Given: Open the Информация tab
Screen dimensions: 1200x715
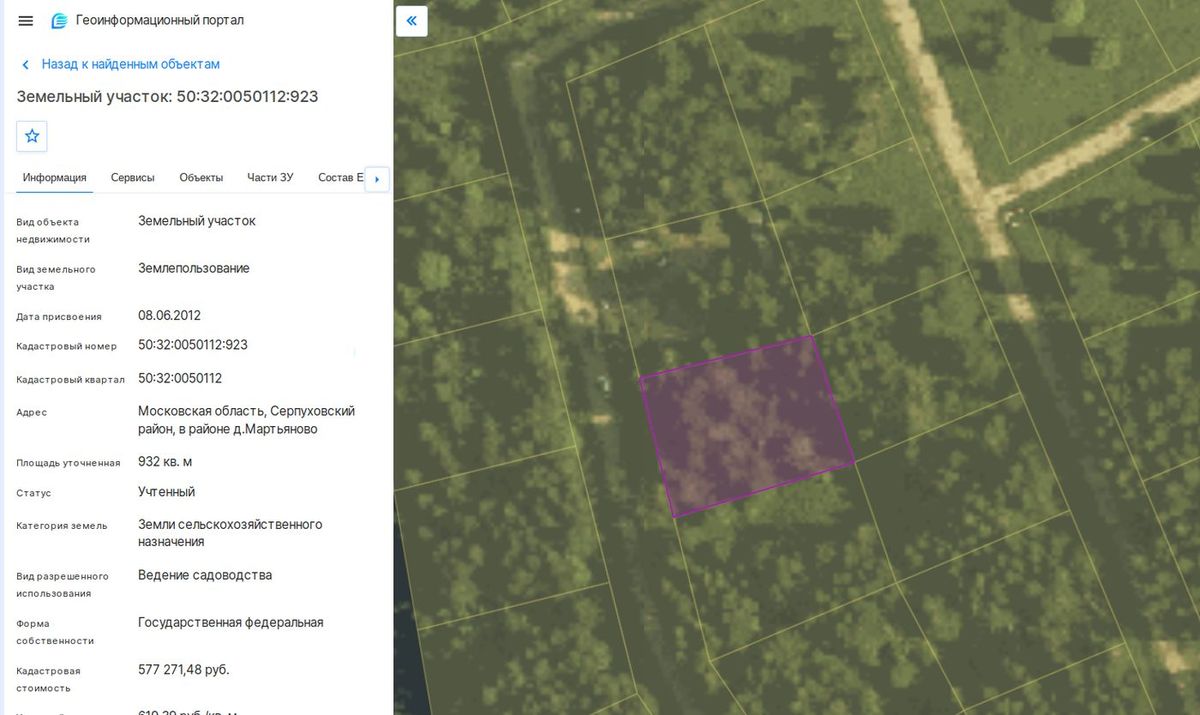Looking at the screenshot, I should [x=55, y=178].
